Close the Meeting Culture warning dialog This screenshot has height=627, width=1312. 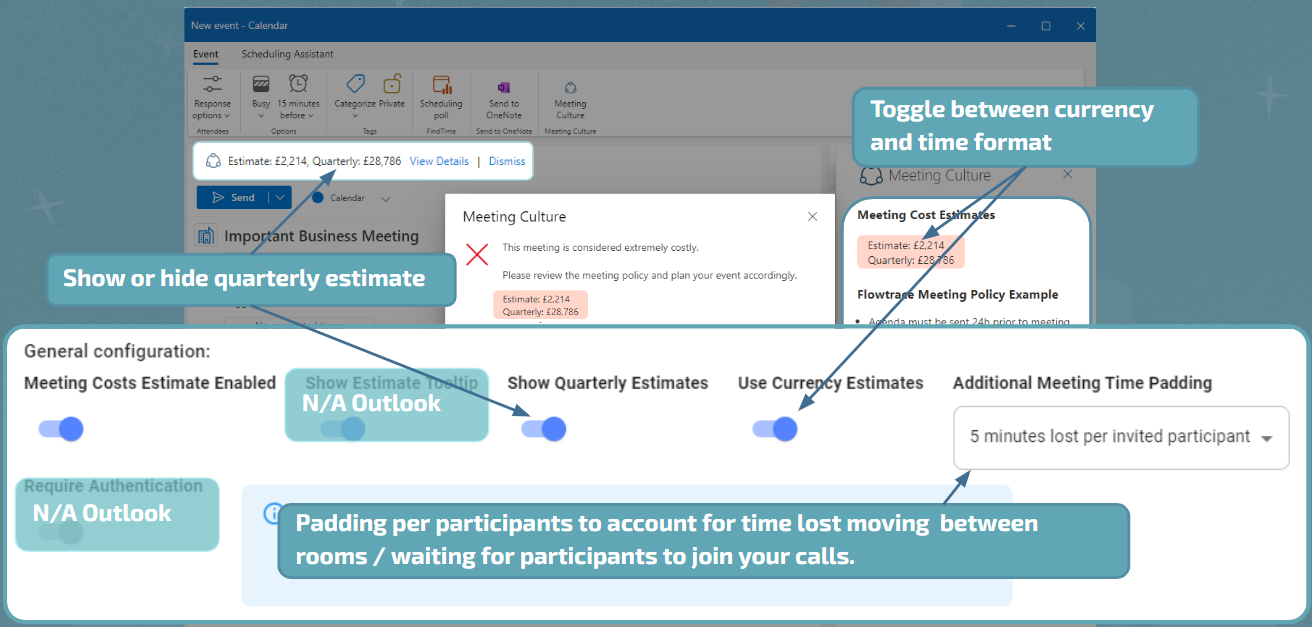[x=812, y=216]
